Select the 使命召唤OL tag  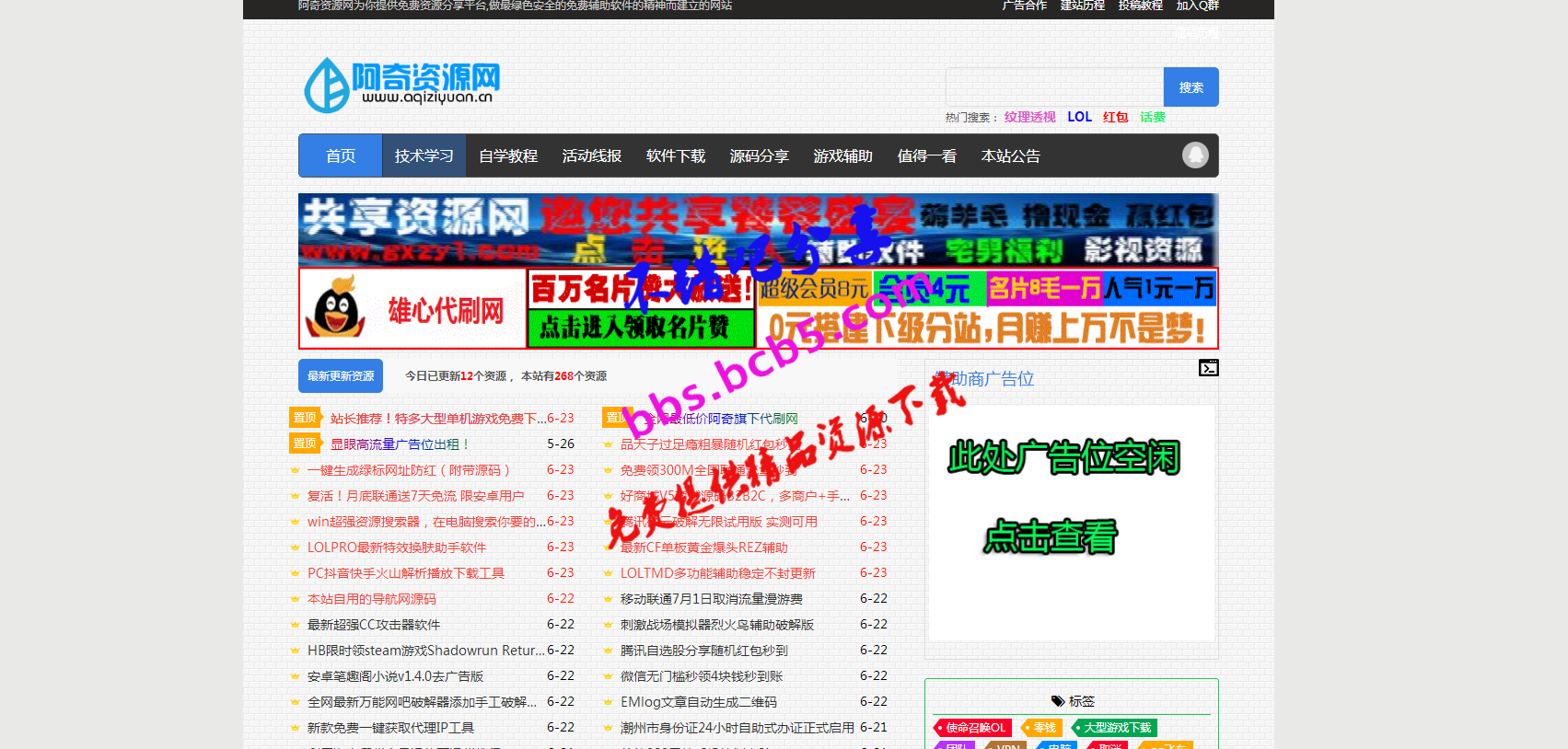pos(974,728)
